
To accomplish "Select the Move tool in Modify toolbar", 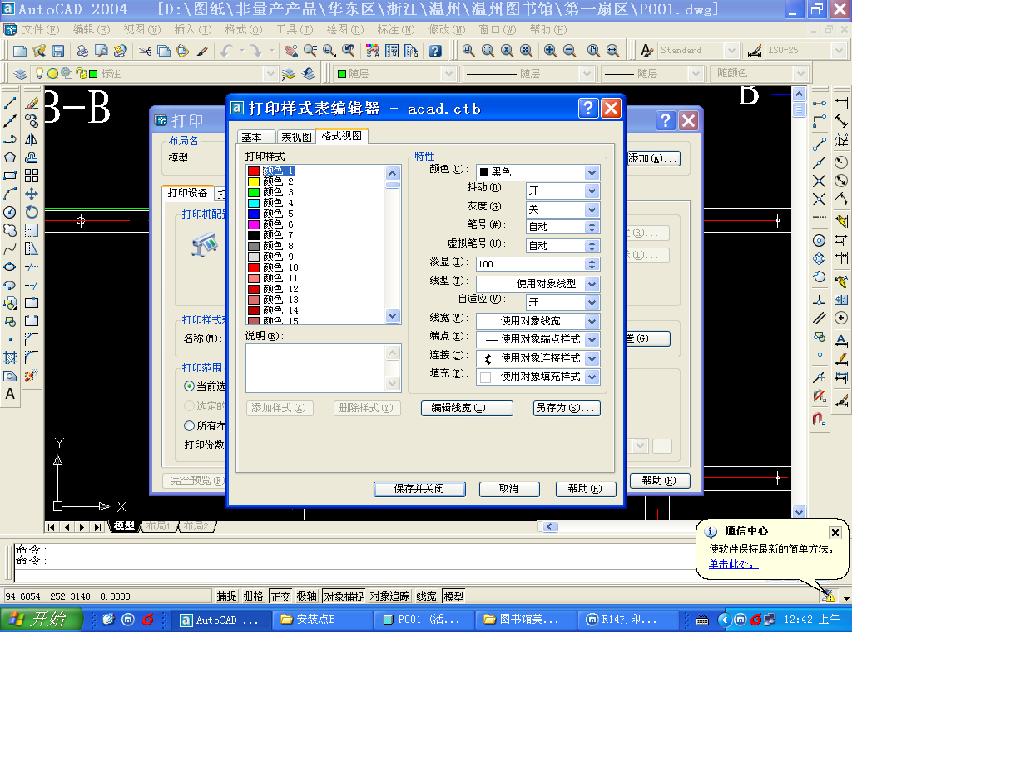I will point(31,194).
